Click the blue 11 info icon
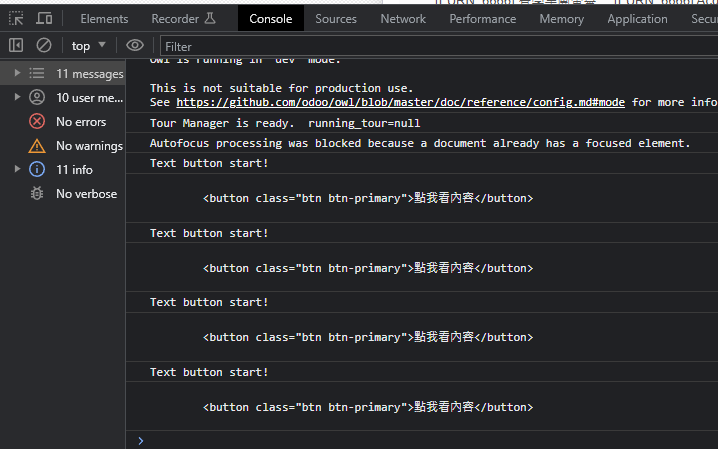 tap(37, 170)
